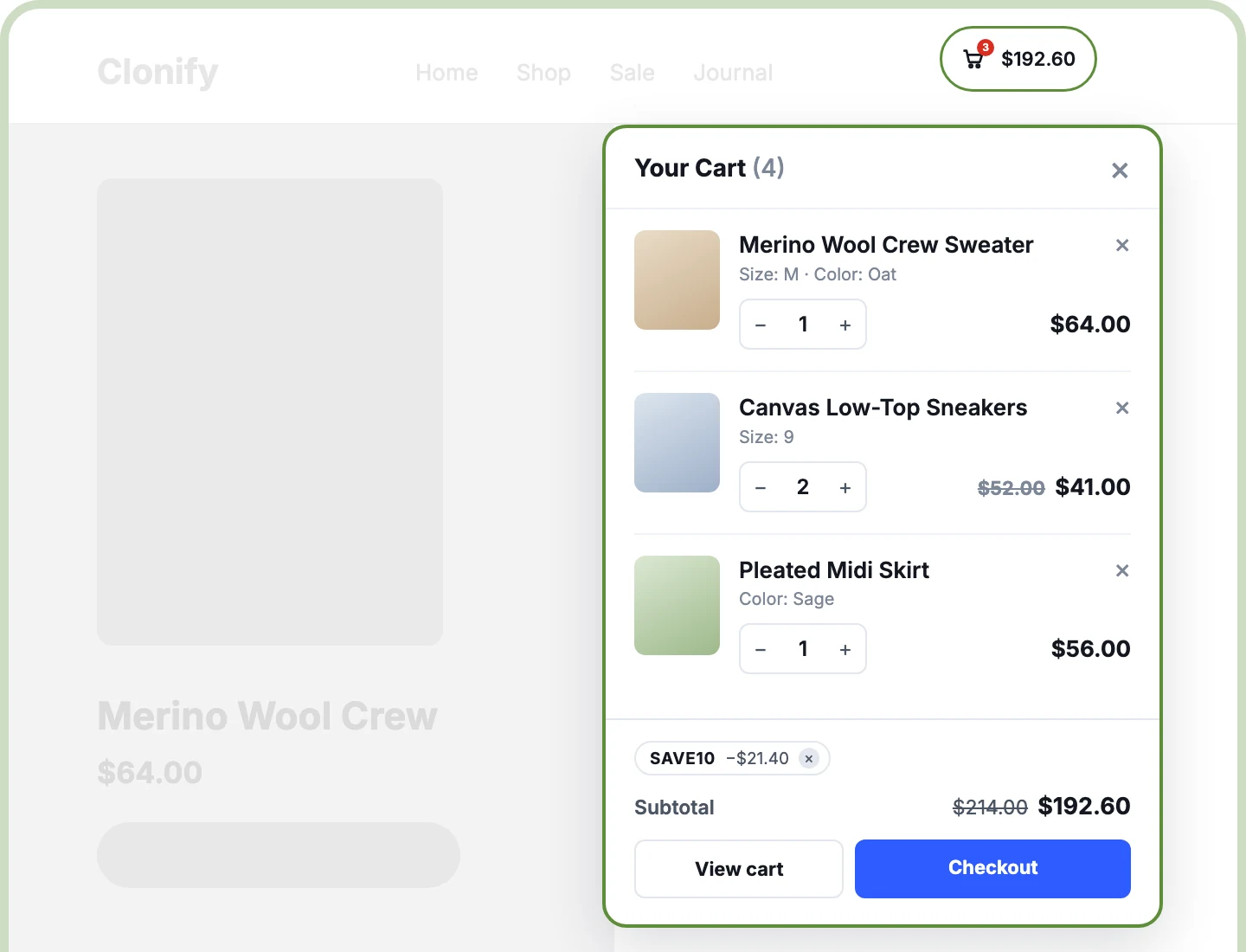Open the cart button showing $192.60

click(x=1018, y=59)
